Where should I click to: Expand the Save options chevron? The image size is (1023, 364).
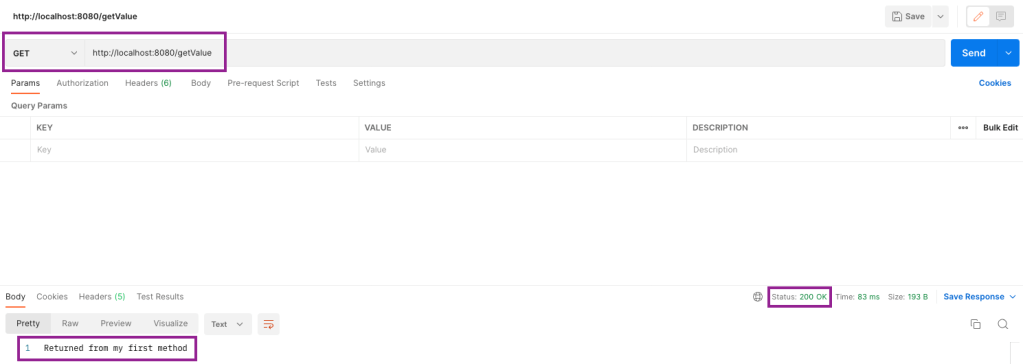[940, 17]
